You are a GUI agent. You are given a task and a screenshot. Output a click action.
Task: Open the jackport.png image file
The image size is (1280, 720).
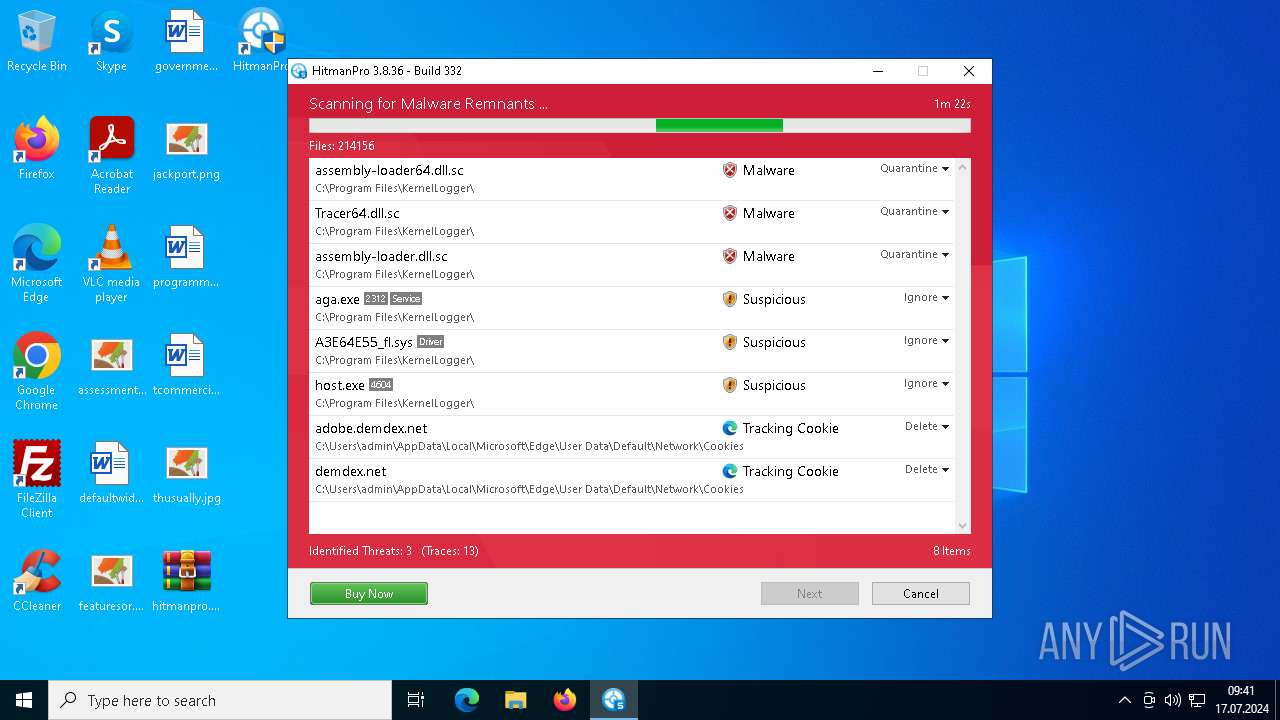pos(185,150)
